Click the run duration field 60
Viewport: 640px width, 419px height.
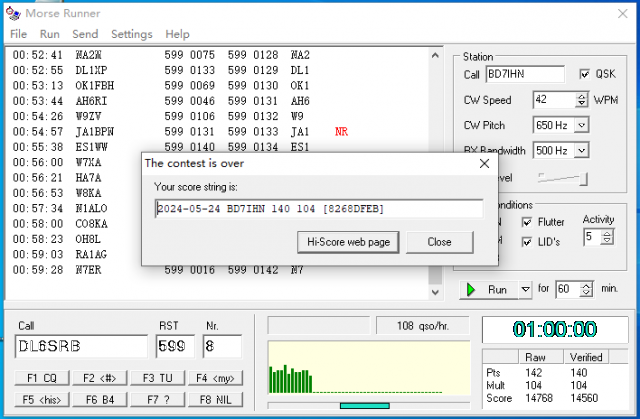point(568,289)
